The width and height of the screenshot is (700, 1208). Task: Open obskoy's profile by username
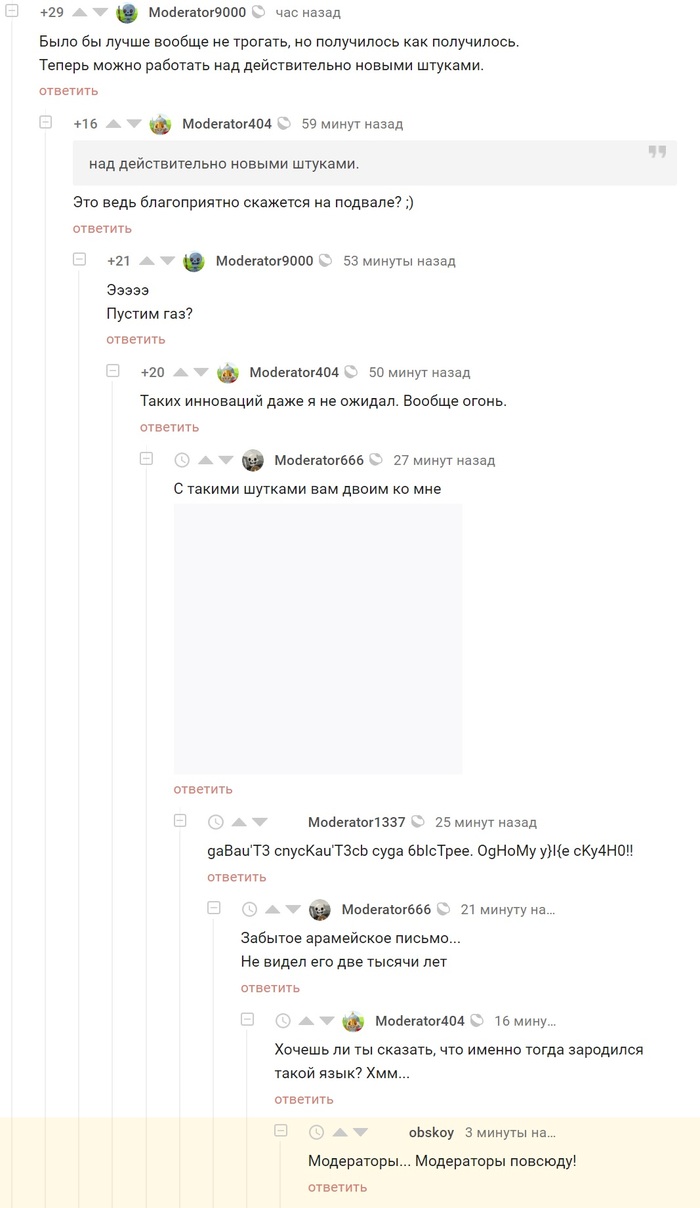[431, 1132]
